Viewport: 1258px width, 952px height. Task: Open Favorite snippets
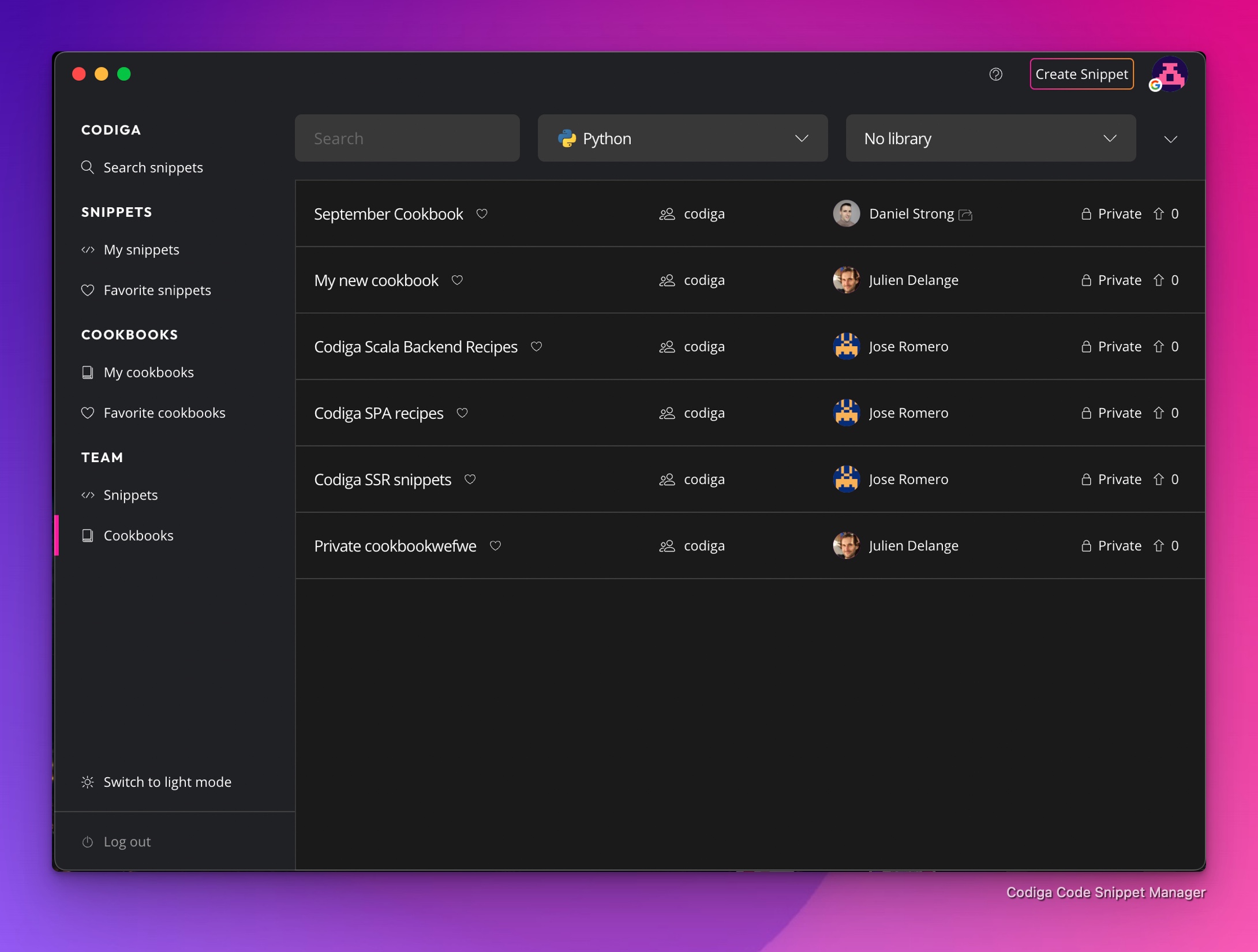point(158,290)
